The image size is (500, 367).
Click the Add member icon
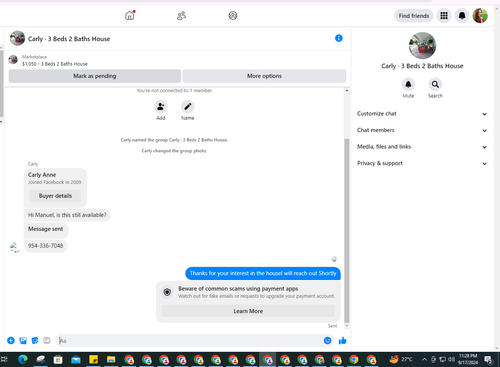[161, 107]
